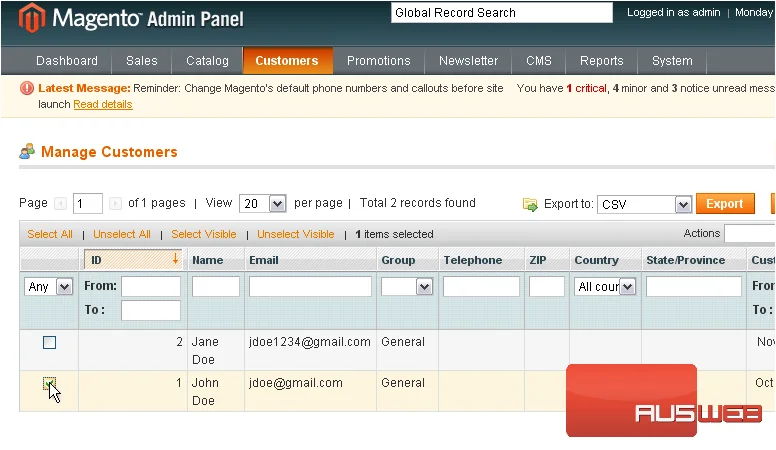Go to previous page arrow

point(60,203)
